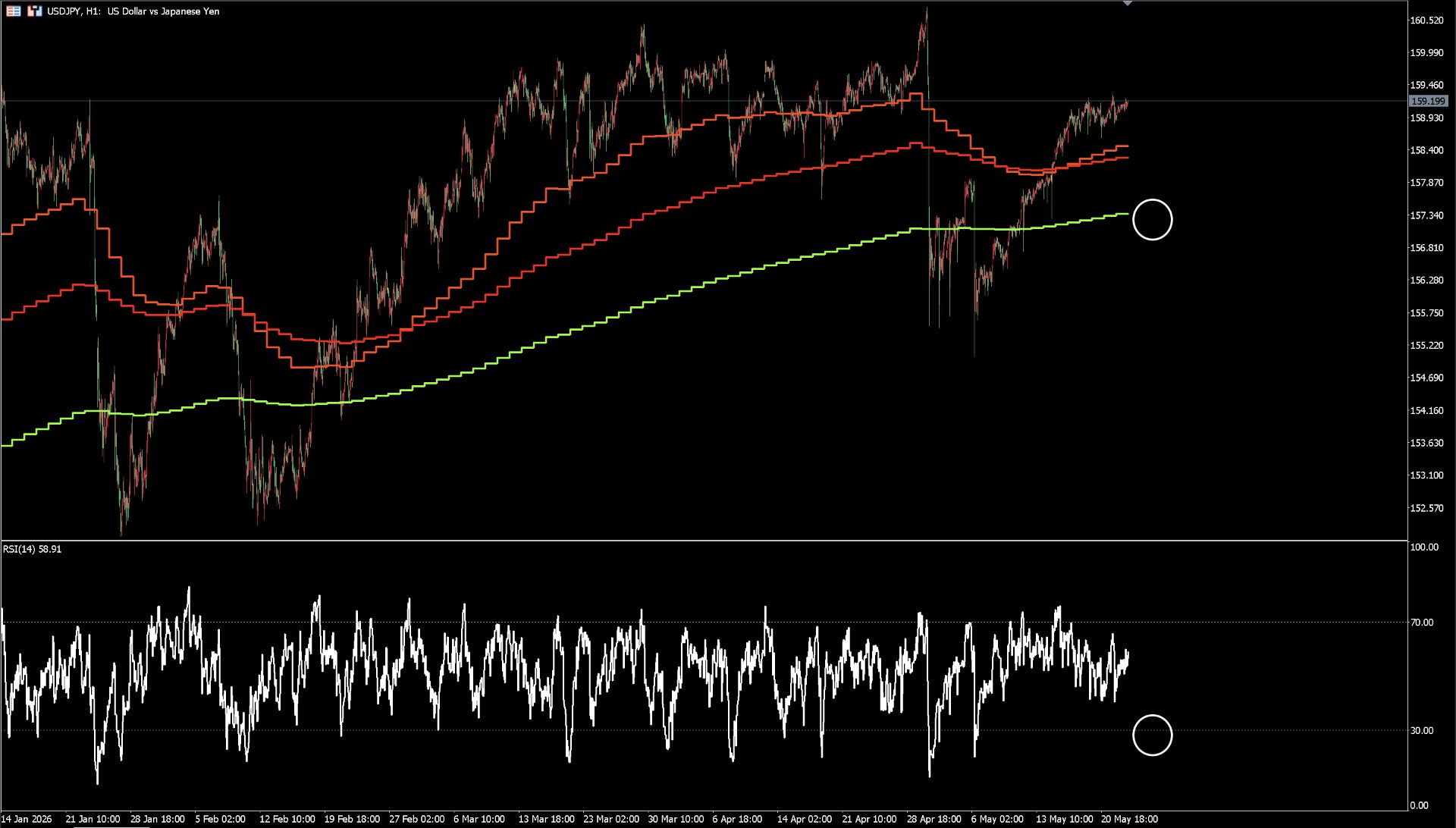This screenshot has height=828, width=1456.
Task: Select the white circle near green line
Action: (x=1152, y=220)
